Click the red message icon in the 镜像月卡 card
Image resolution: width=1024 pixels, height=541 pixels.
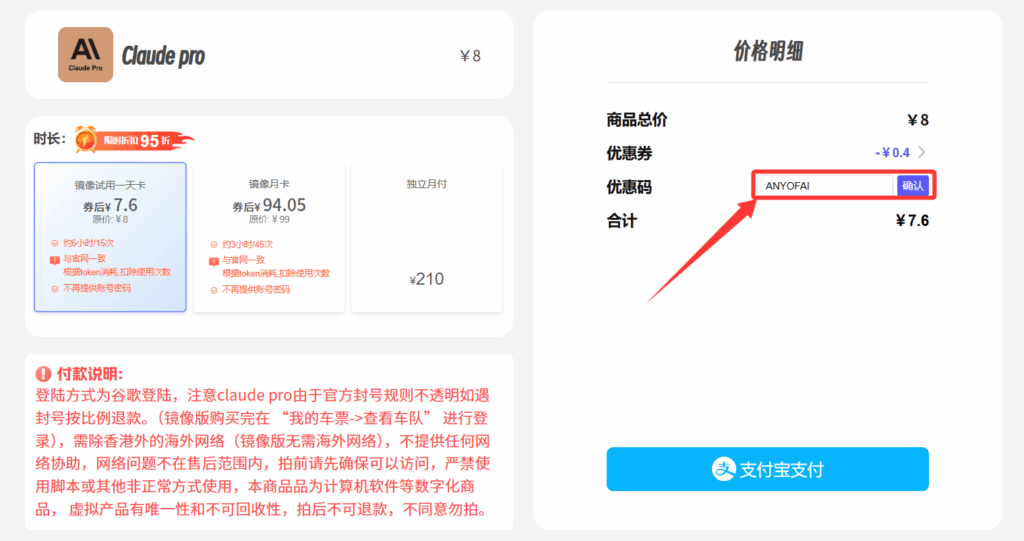(x=214, y=260)
